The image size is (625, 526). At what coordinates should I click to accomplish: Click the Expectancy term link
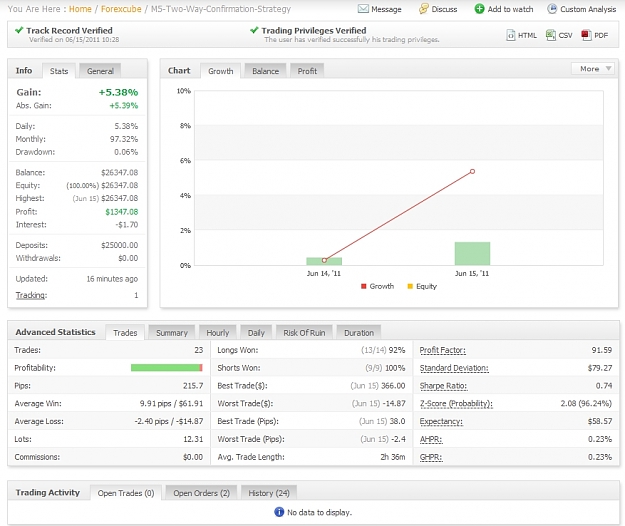[x=441, y=422]
